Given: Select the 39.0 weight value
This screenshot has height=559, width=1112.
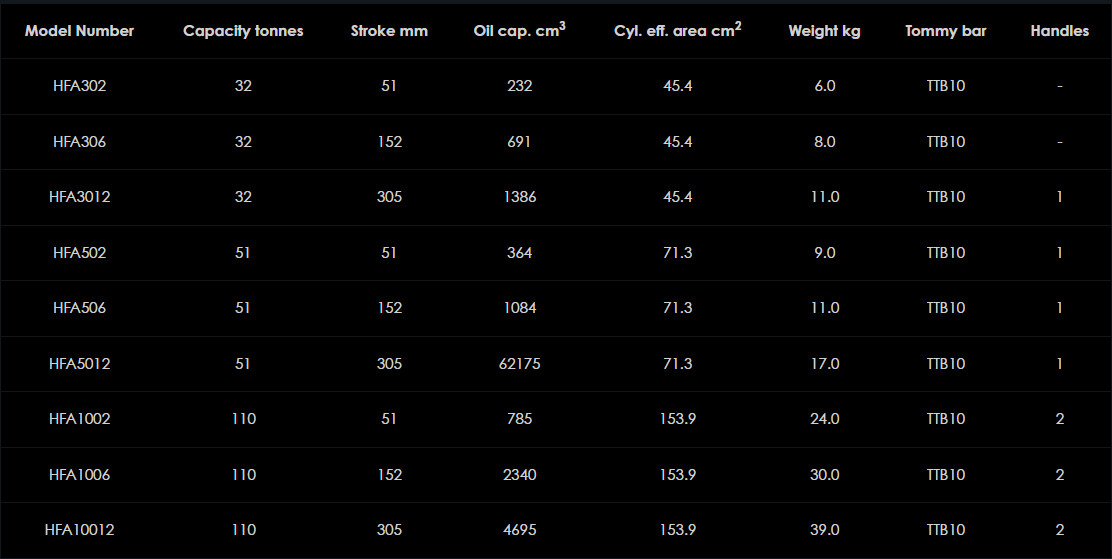Looking at the screenshot, I should tap(824, 530).
